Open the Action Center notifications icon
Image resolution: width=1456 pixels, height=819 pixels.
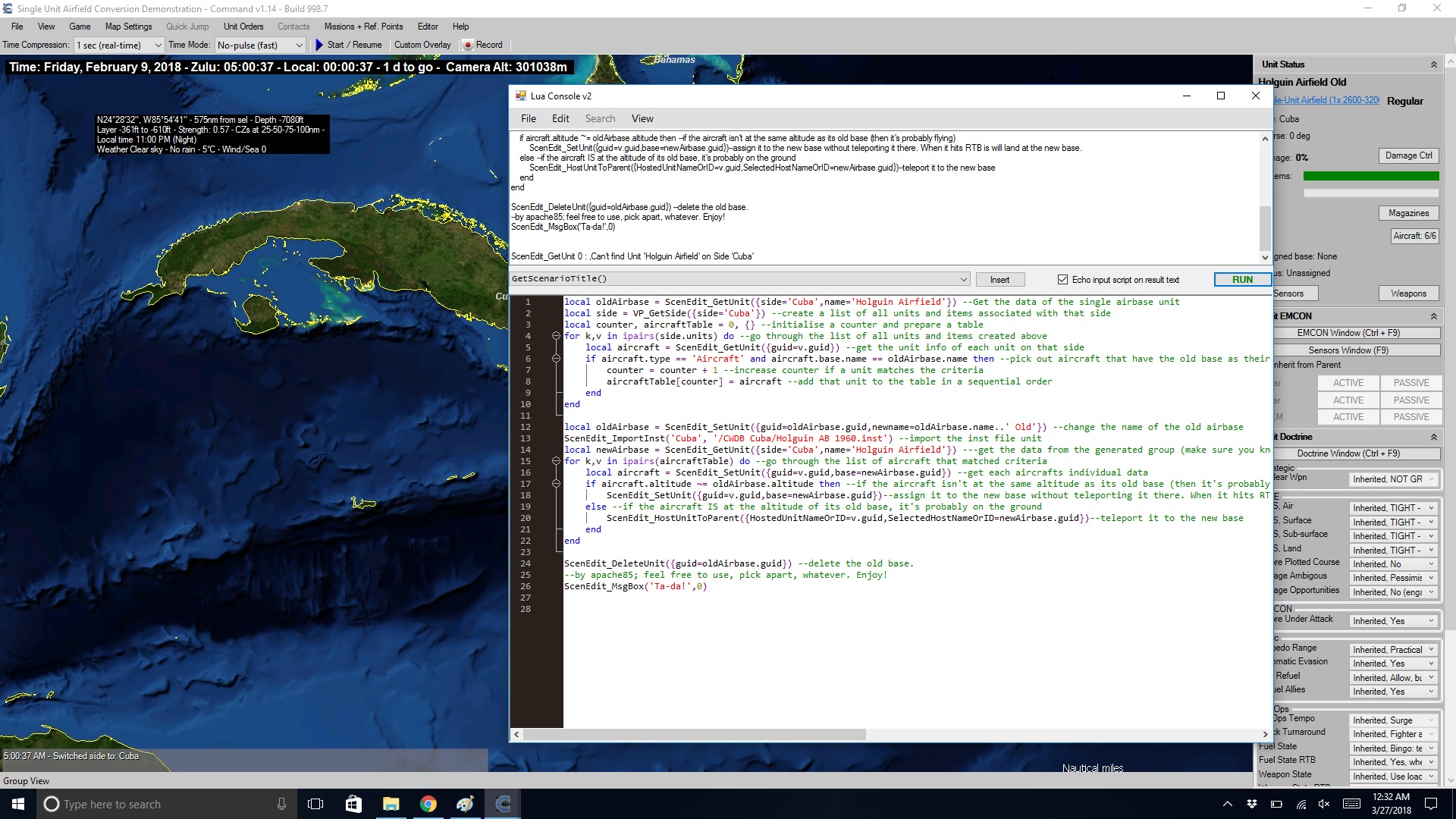[1431, 804]
